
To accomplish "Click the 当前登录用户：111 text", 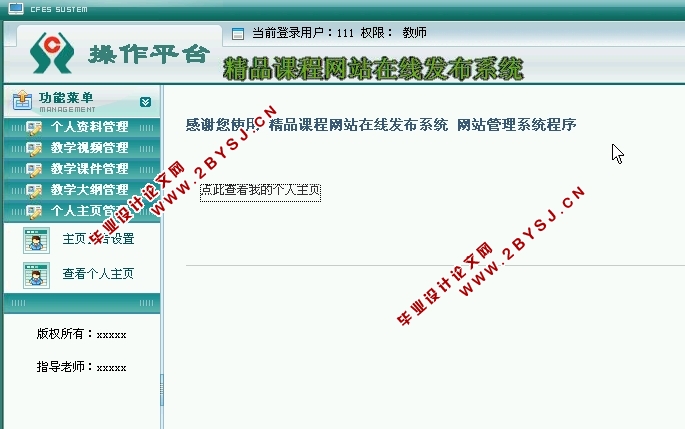I will point(303,33).
